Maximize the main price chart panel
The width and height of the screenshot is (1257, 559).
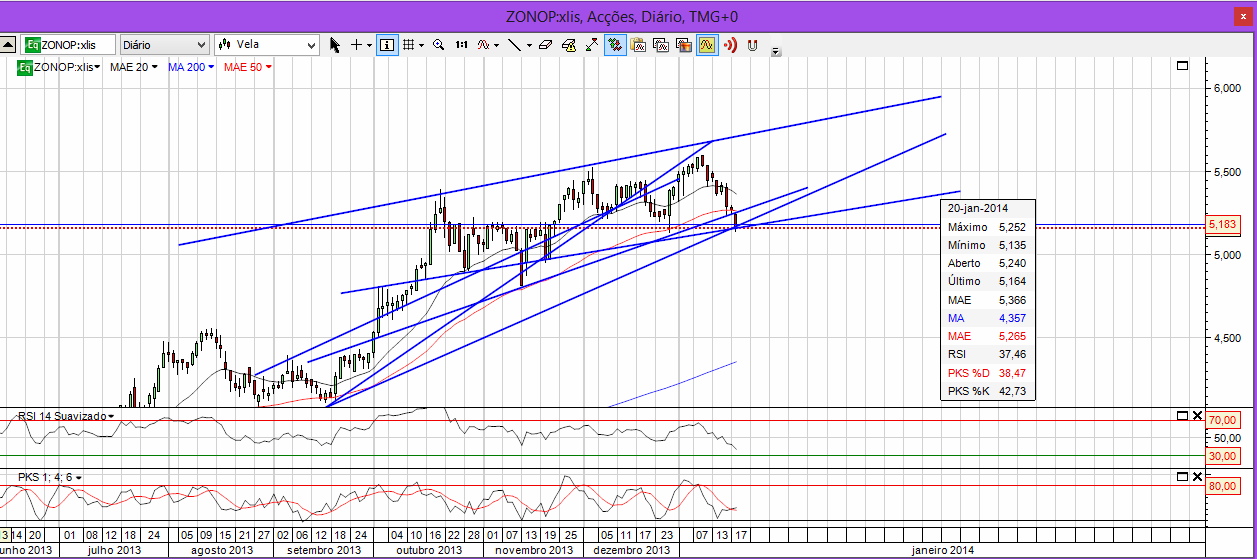tap(1182, 65)
